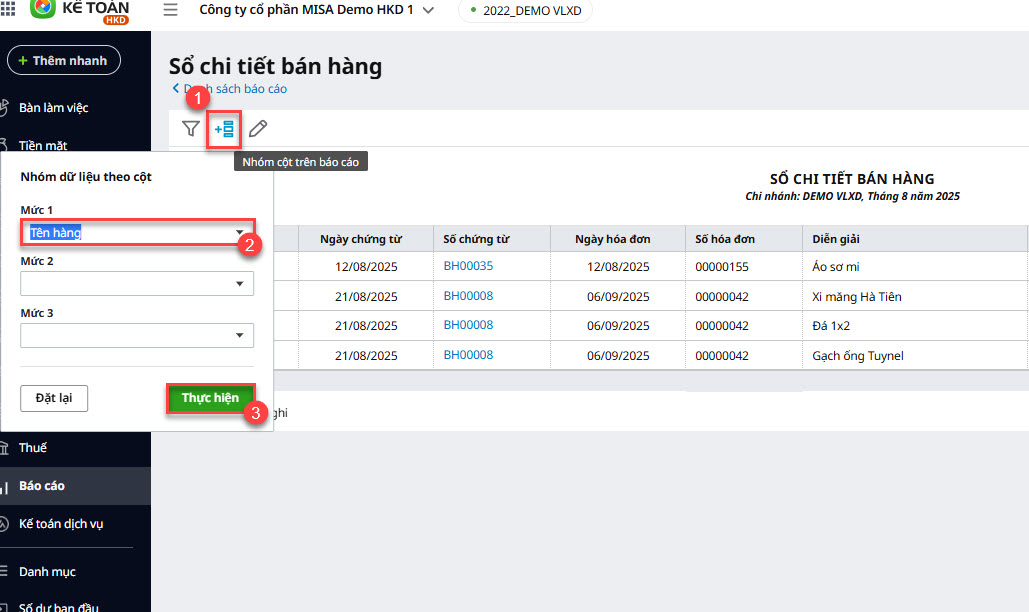Open the apps grid launcher icon
The width and height of the screenshot is (1029, 612).
[7, 10]
